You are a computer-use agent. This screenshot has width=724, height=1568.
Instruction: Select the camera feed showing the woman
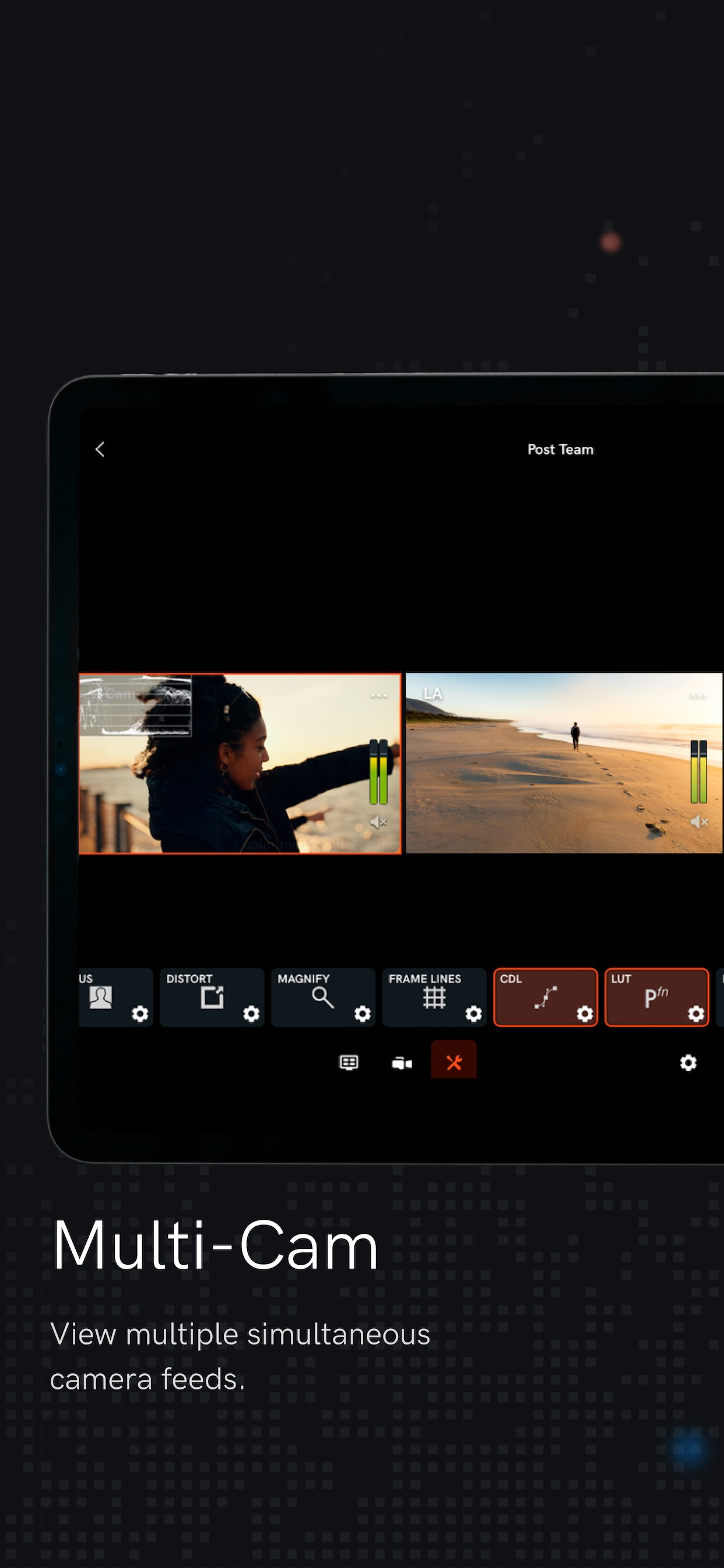pos(240,764)
